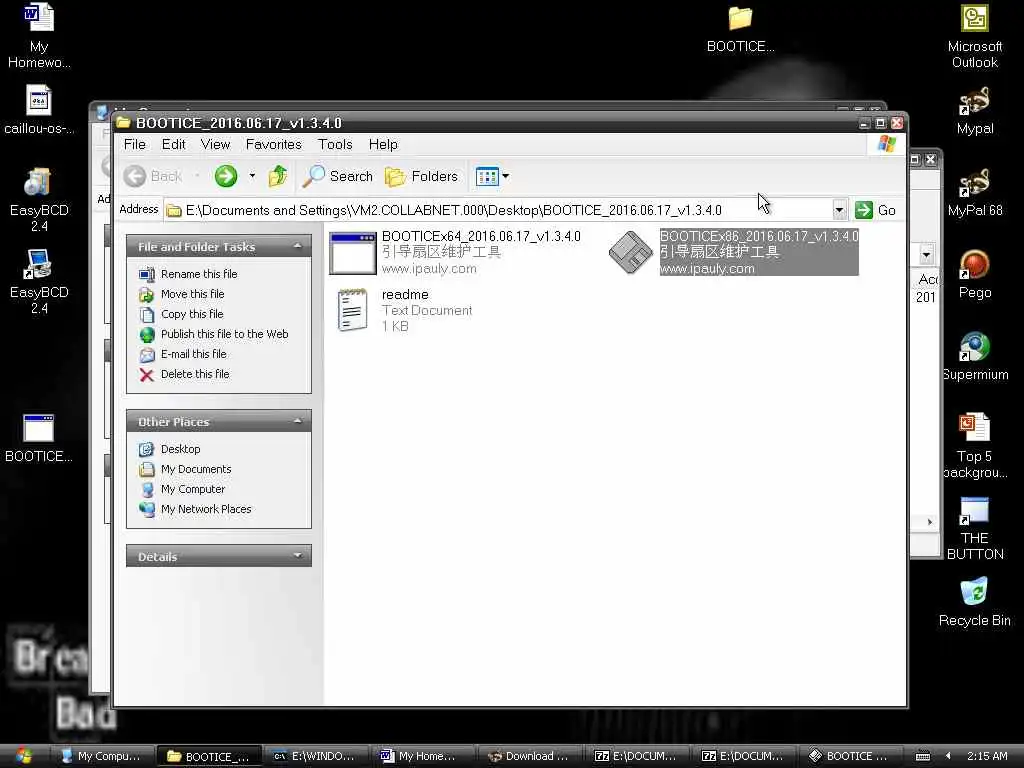Click the green Forward arrow button
1024x768 pixels.
[226, 176]
